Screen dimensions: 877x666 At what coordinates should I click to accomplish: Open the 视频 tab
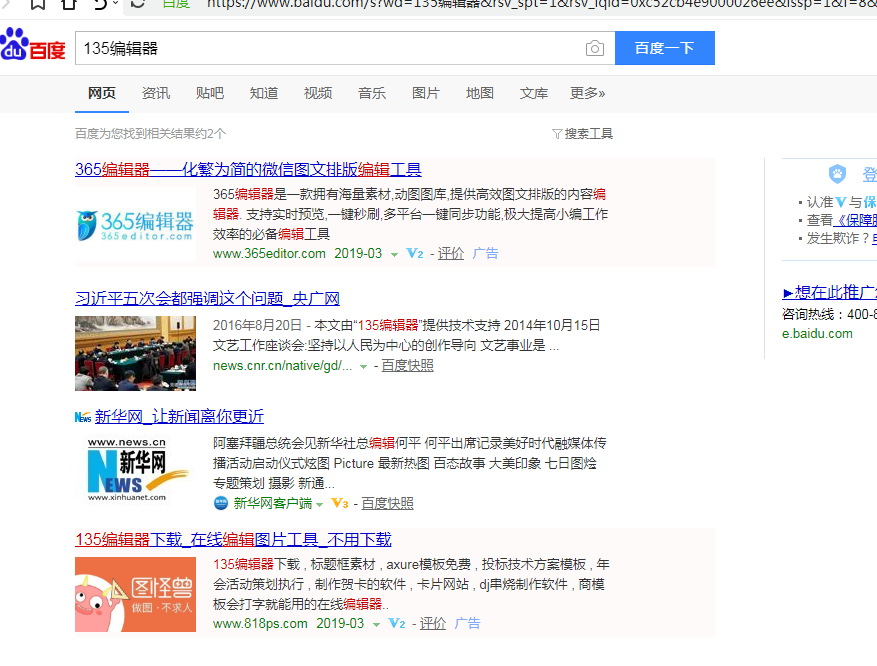tap(318, 93)
